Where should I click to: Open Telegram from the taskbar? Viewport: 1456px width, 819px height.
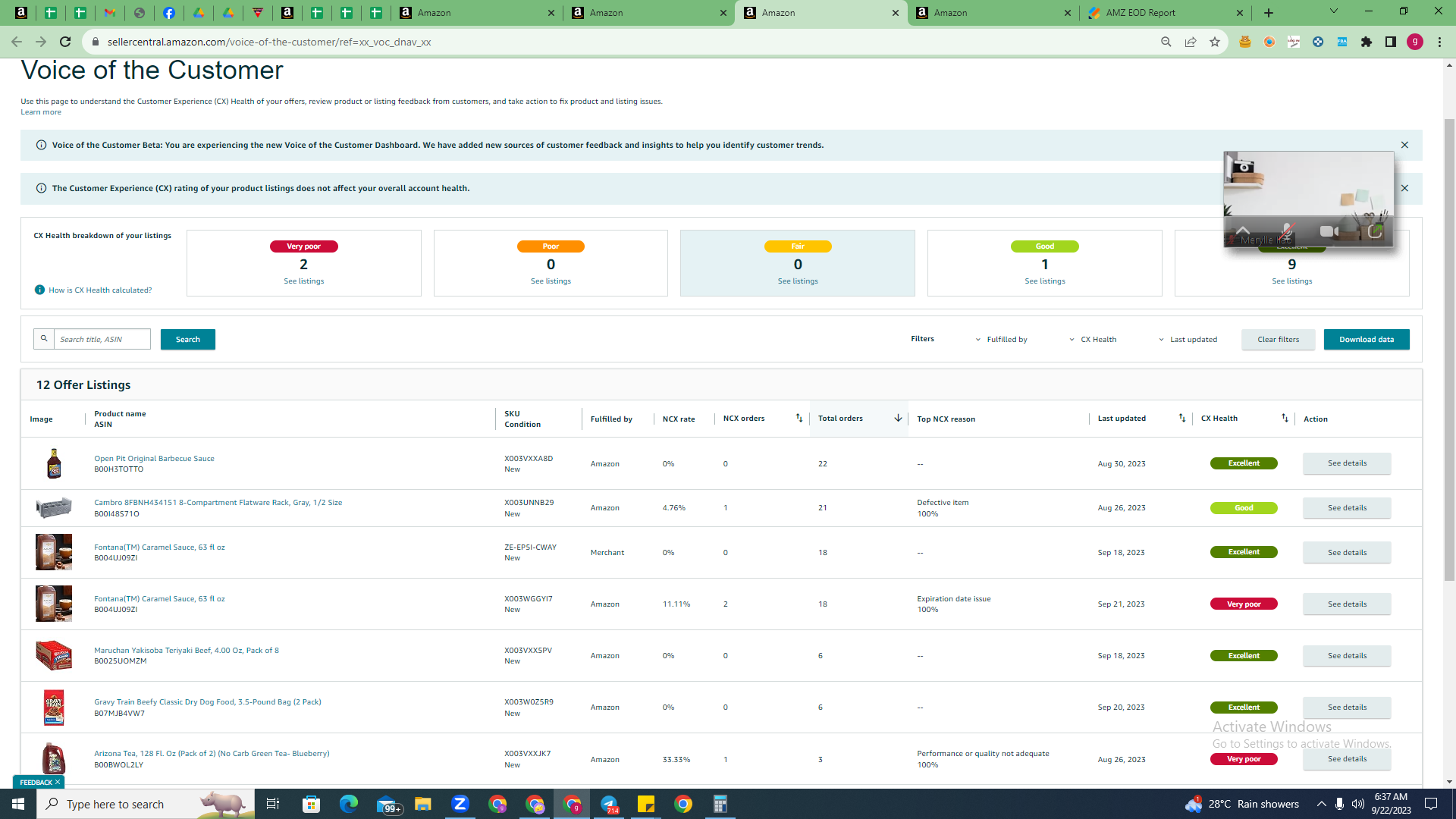click(609, 804)
